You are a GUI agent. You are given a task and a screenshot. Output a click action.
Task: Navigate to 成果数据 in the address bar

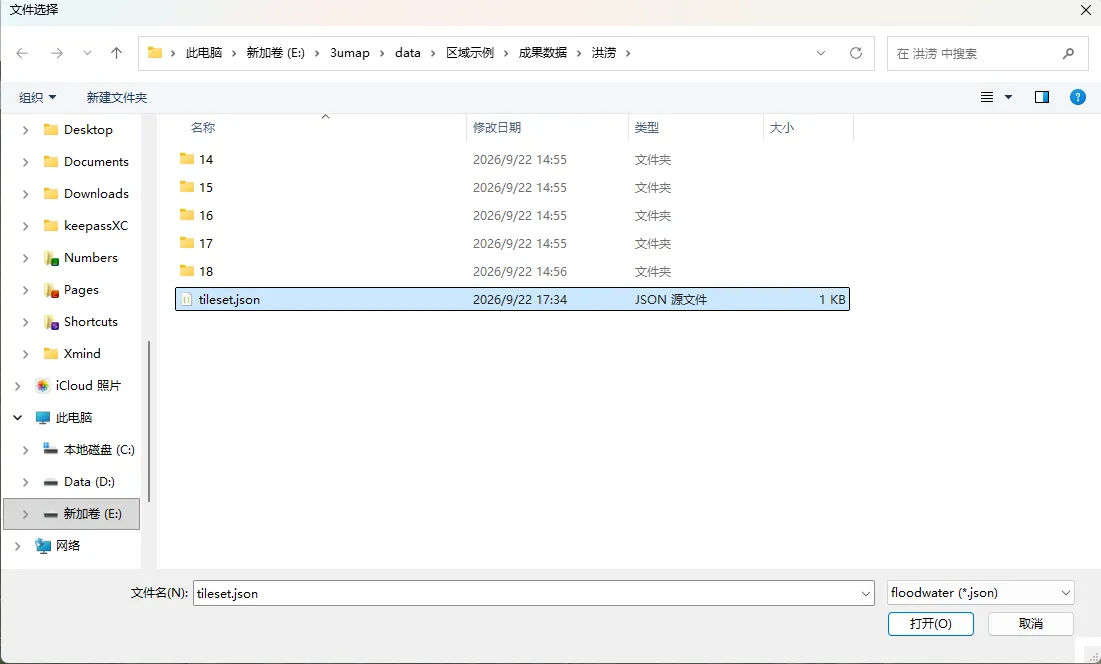click(543, 53)
